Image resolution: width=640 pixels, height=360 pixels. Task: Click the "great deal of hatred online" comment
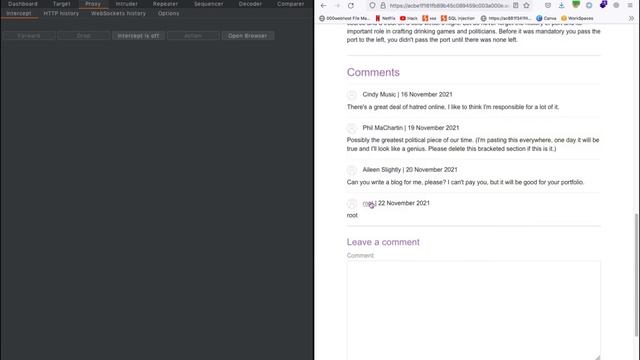(453, 107)
